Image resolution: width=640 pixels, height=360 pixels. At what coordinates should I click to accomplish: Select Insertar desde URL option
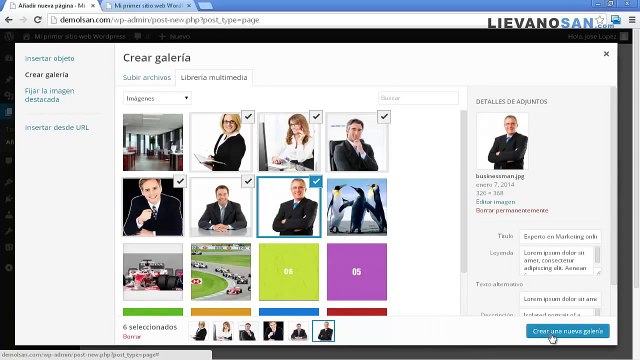(x=57, y=127)
